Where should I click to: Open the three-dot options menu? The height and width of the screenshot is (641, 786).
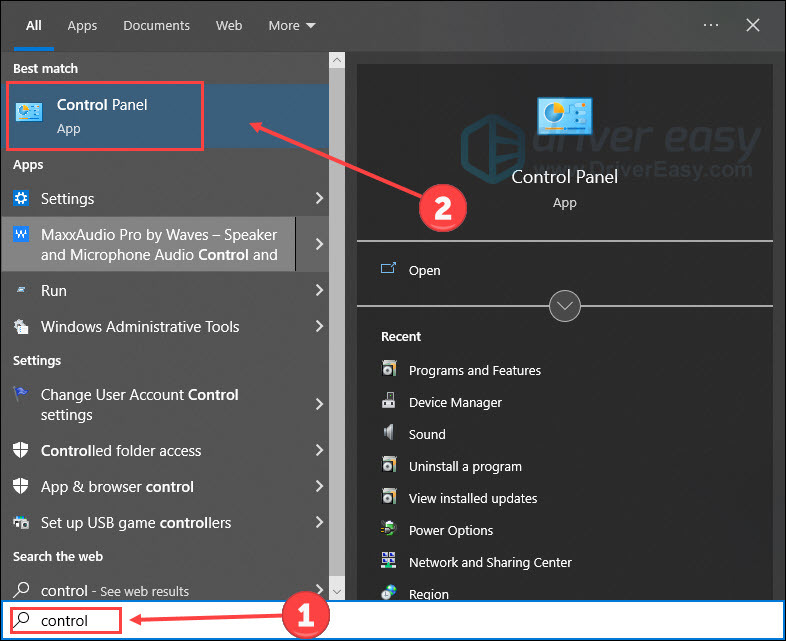point(711,25)
